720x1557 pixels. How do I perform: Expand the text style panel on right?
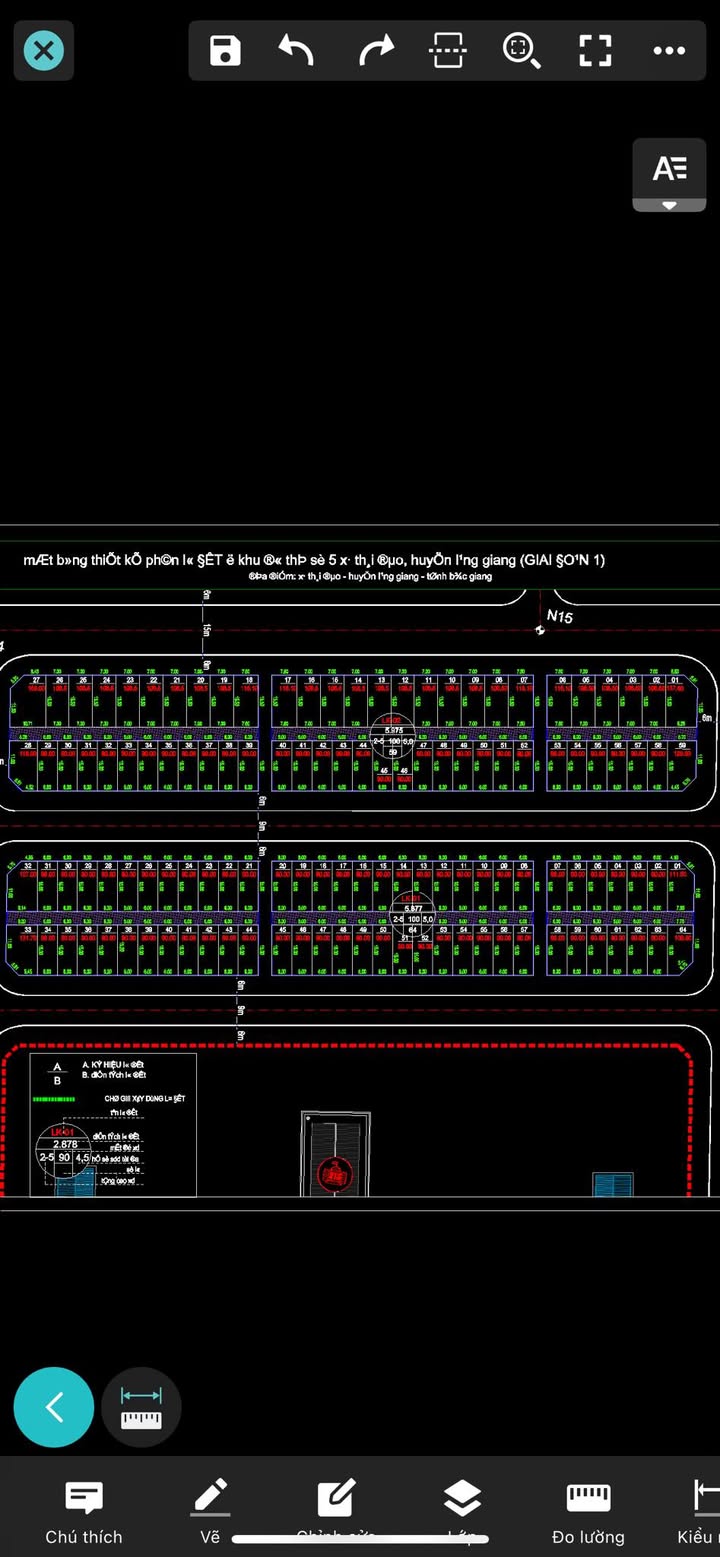[x=669, y=175]
